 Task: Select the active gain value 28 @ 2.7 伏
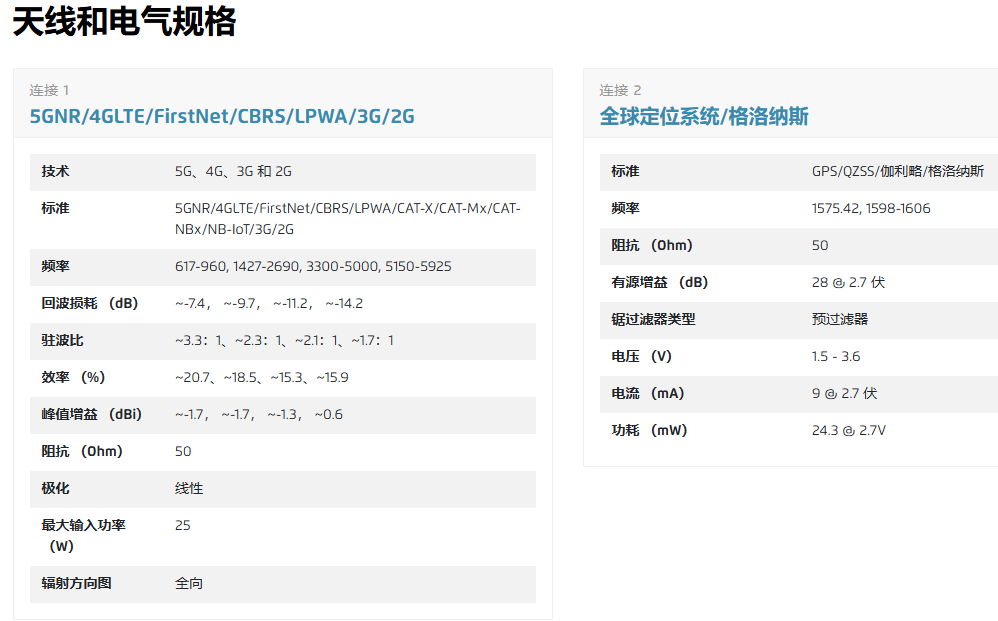tap(848, 282)
